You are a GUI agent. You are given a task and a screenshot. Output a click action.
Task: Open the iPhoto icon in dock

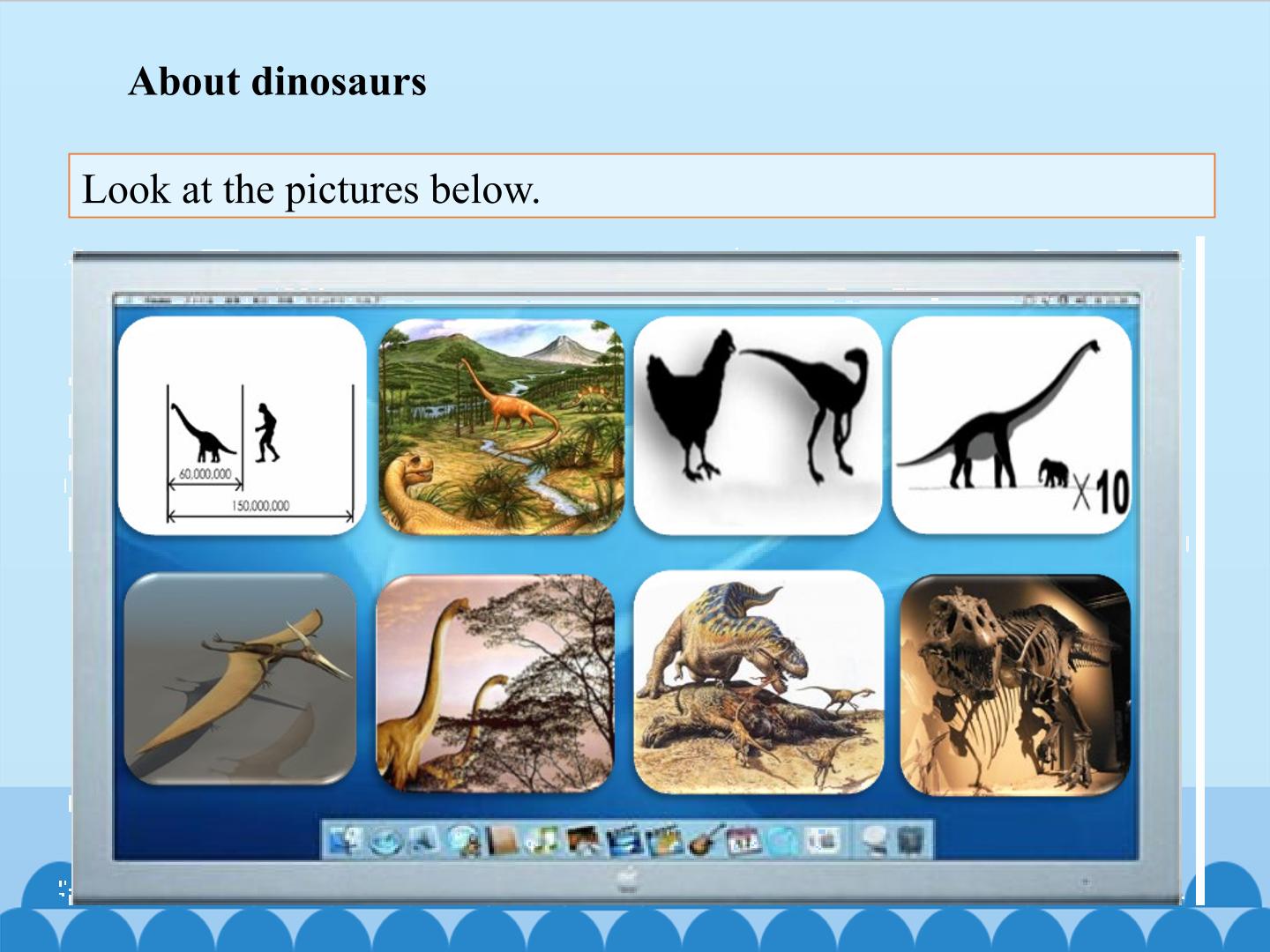[x=583, y=840]
